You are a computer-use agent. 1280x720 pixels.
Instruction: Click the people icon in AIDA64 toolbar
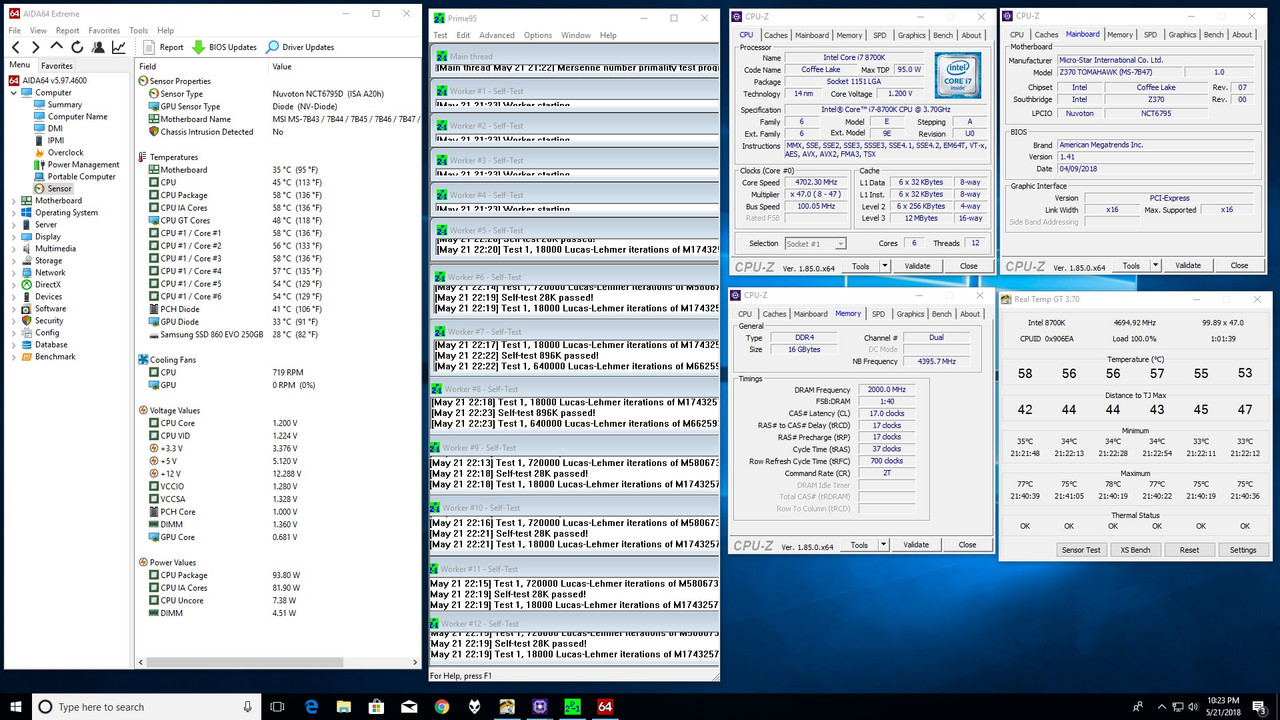pos(98,47)
